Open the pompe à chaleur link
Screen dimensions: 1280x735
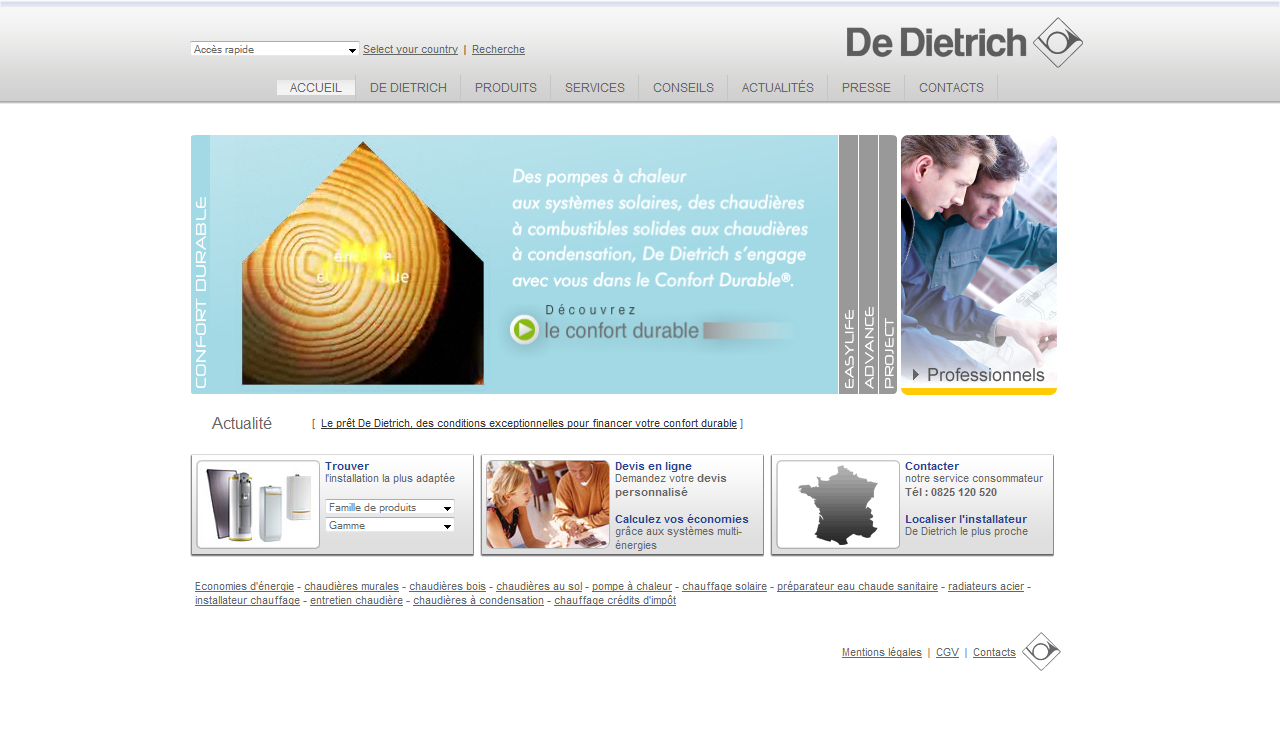[x=632, y=587]
